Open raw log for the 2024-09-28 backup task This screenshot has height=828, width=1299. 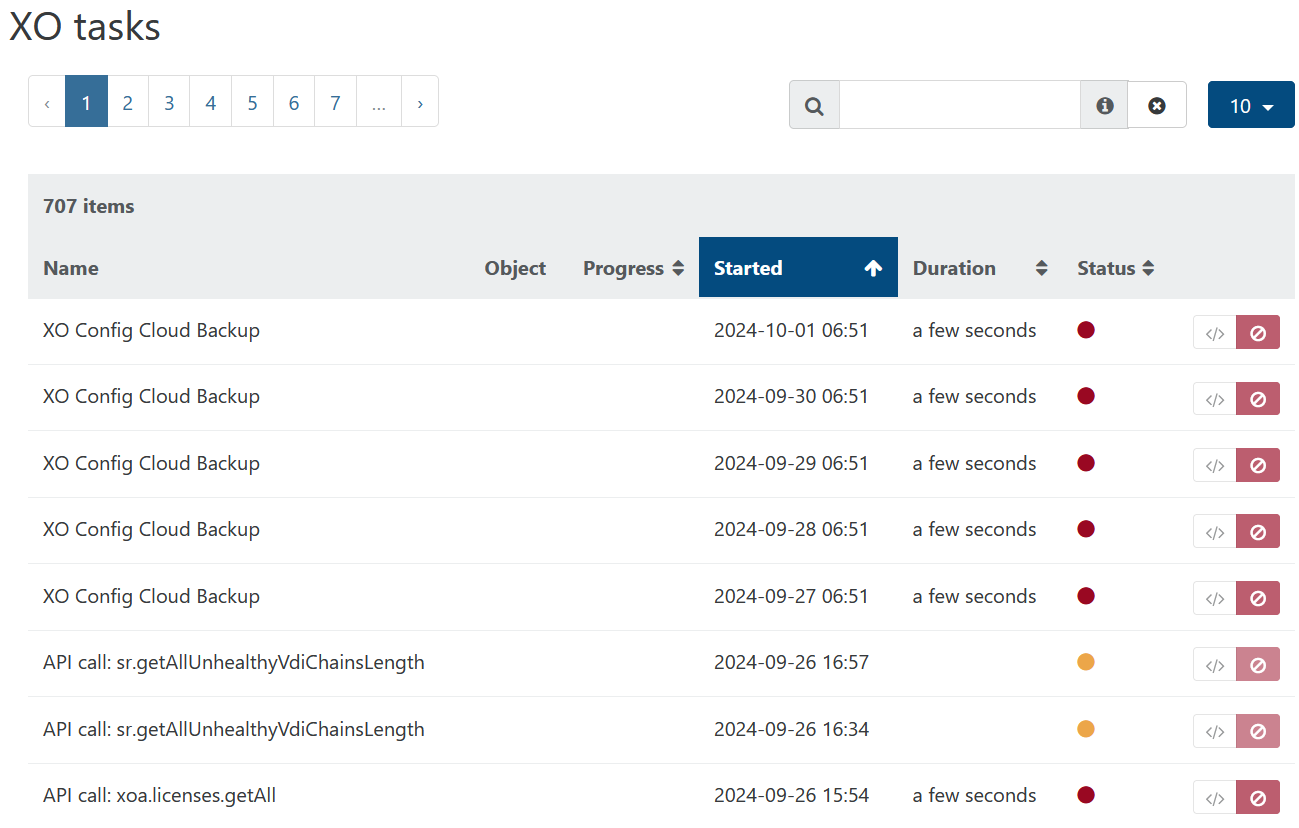click(1215, 532)
